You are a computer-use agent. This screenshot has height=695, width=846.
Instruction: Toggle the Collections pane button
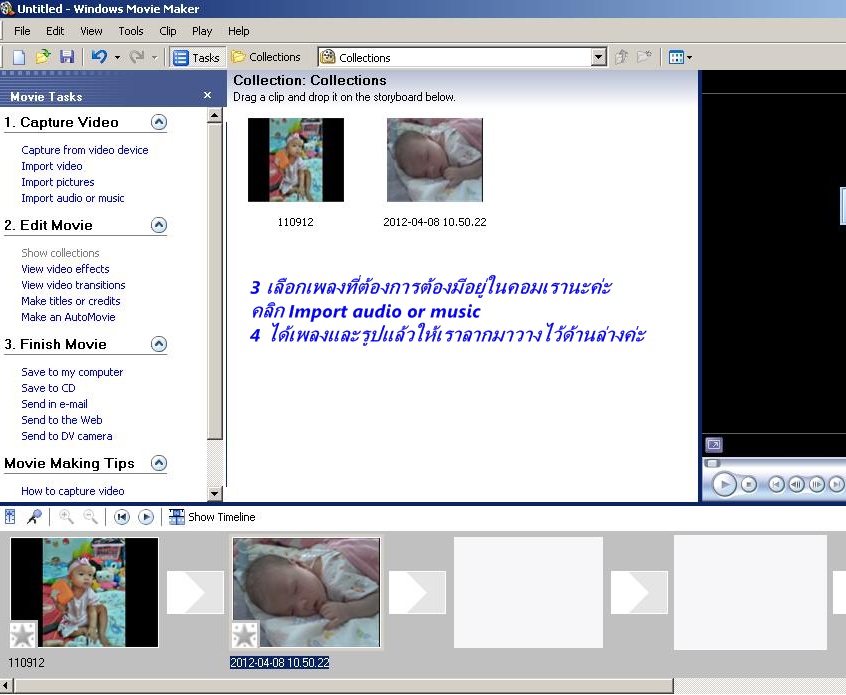(265, 57)
